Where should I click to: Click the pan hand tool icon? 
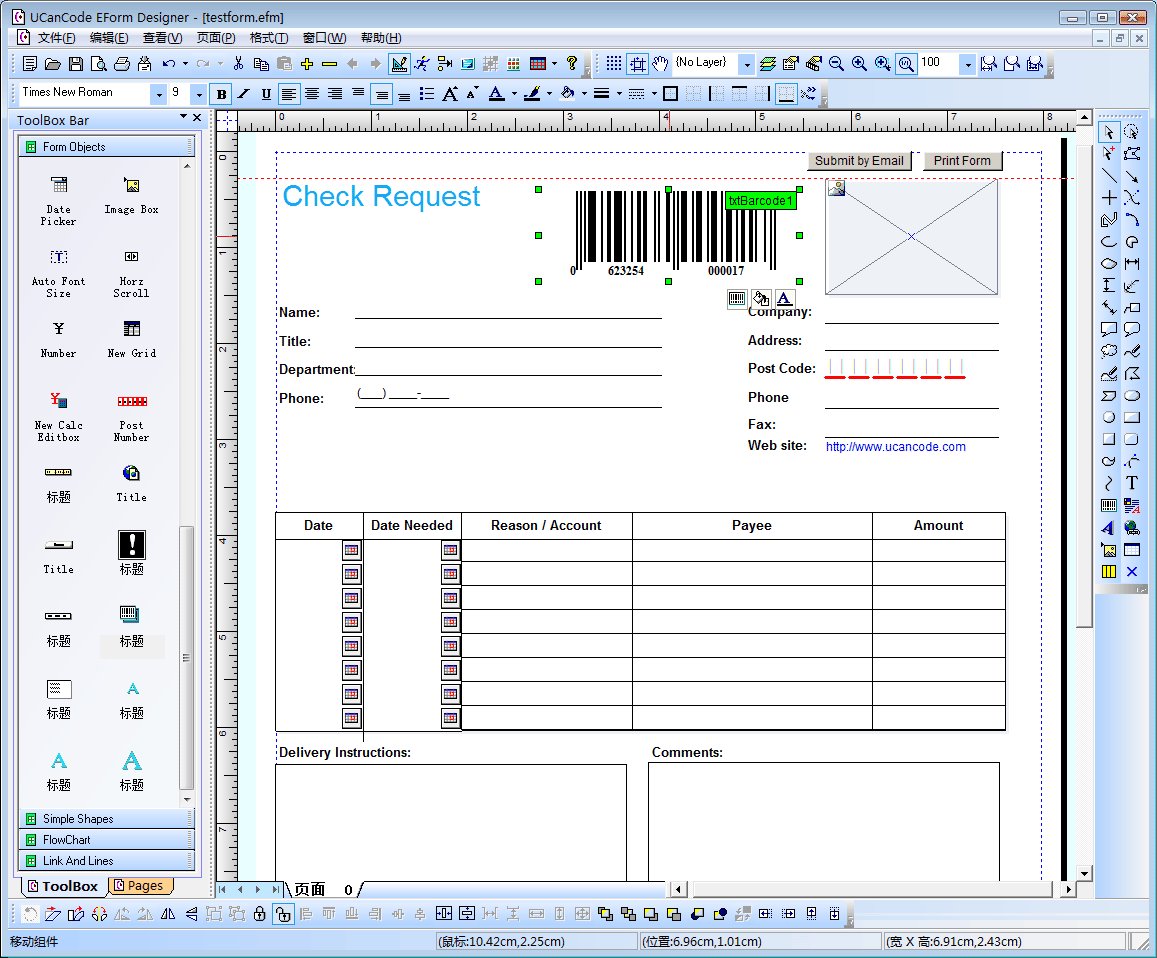(660, 64)
